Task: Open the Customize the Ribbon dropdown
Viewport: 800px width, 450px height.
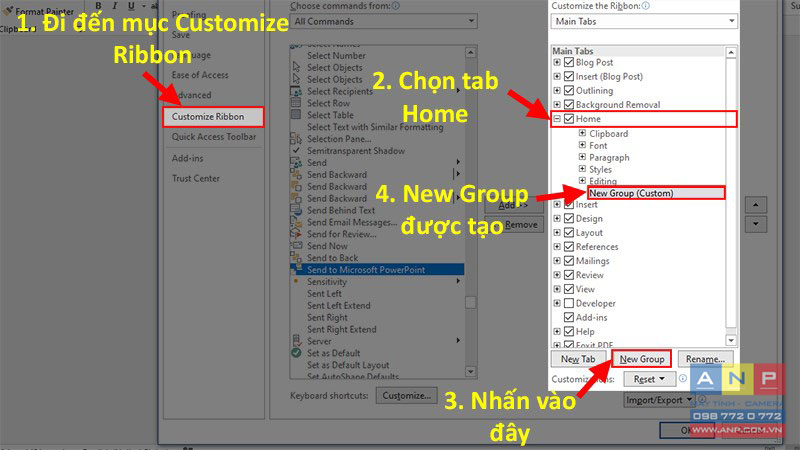Action: 644,21
